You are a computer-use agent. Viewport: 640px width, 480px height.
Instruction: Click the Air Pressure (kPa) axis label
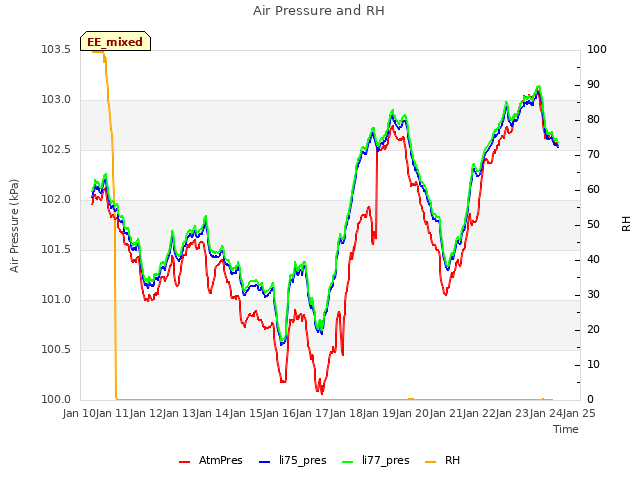click(x=14, y=225)
